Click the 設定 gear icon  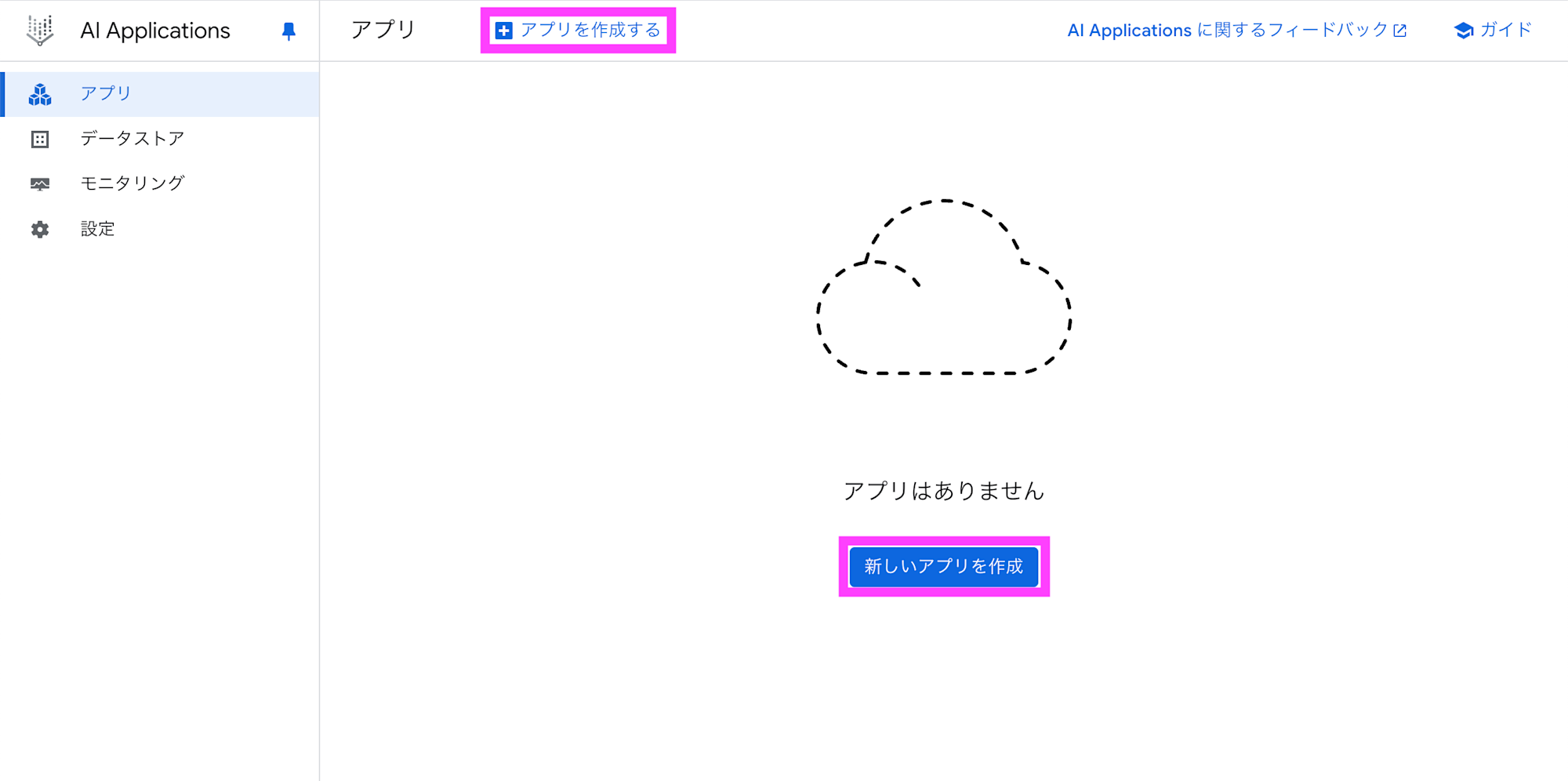point(40,230)
